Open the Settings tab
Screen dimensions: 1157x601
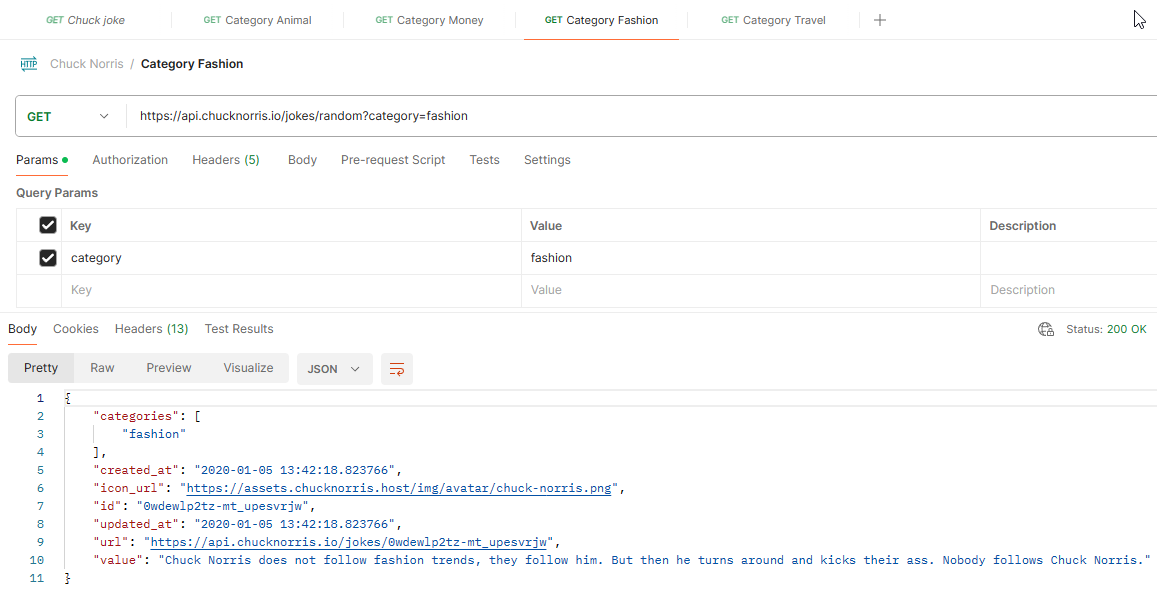coord(547,160)
